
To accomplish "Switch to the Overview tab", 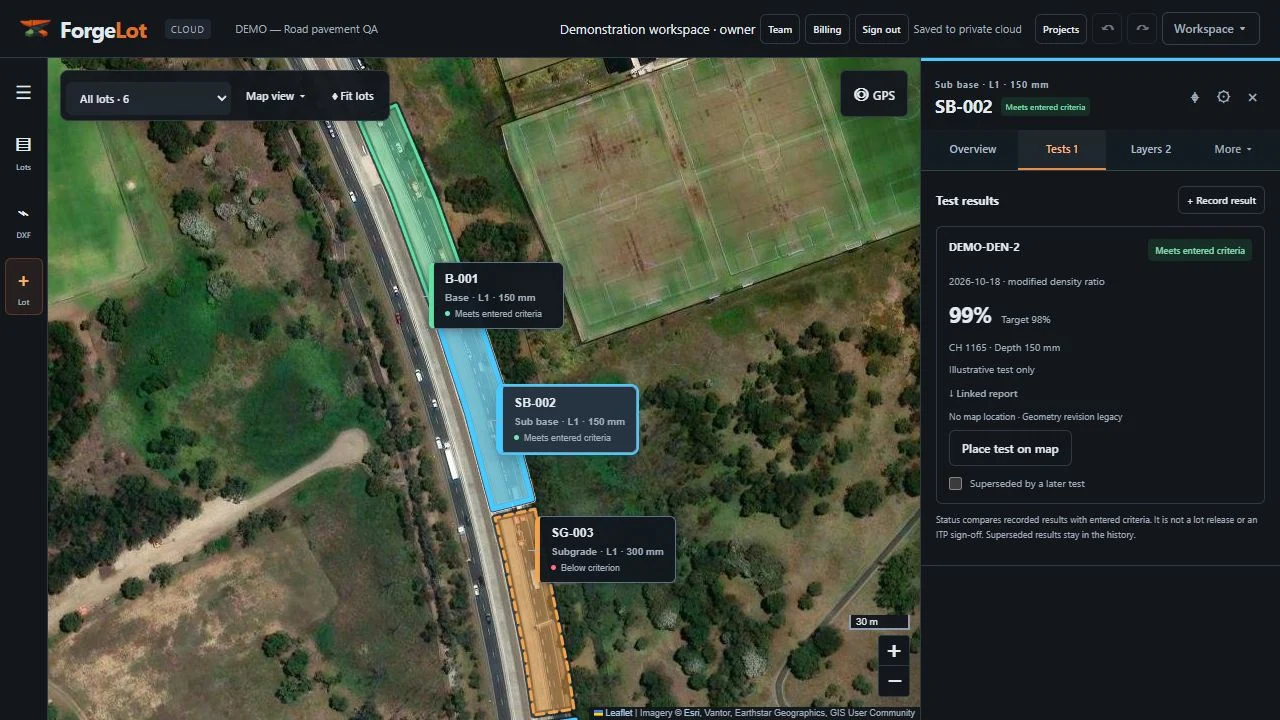I will (x=972, y=149).
